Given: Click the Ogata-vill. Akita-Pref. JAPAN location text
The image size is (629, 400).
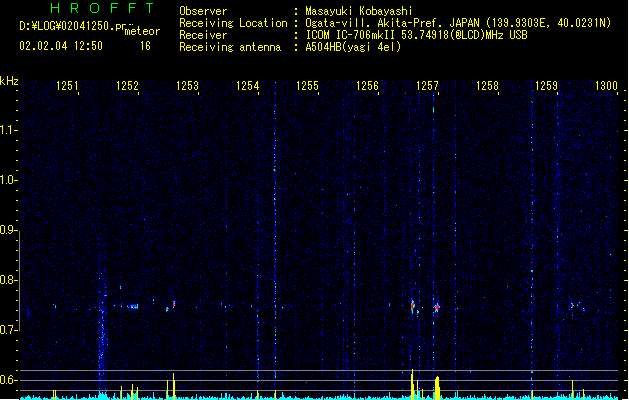Looking at the screenshot, I should 392,23.
